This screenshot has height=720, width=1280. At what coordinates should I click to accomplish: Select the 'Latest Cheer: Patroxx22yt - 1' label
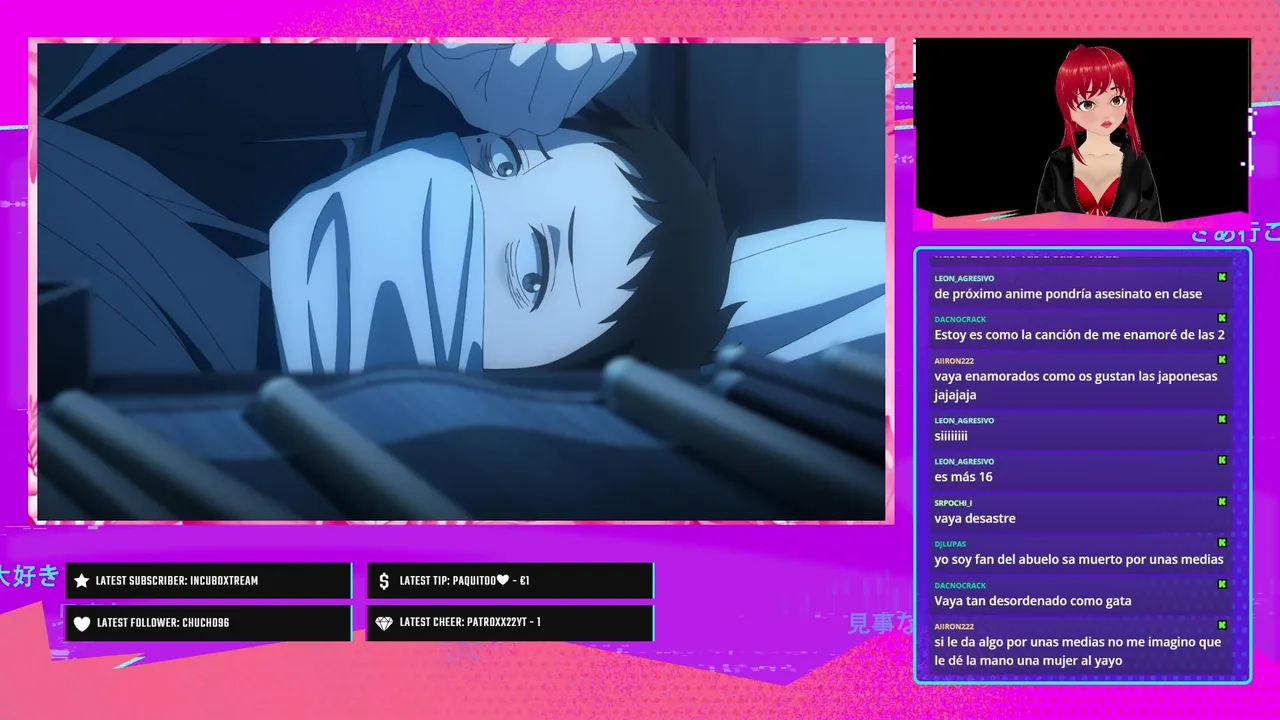click(x=470, y=622)
